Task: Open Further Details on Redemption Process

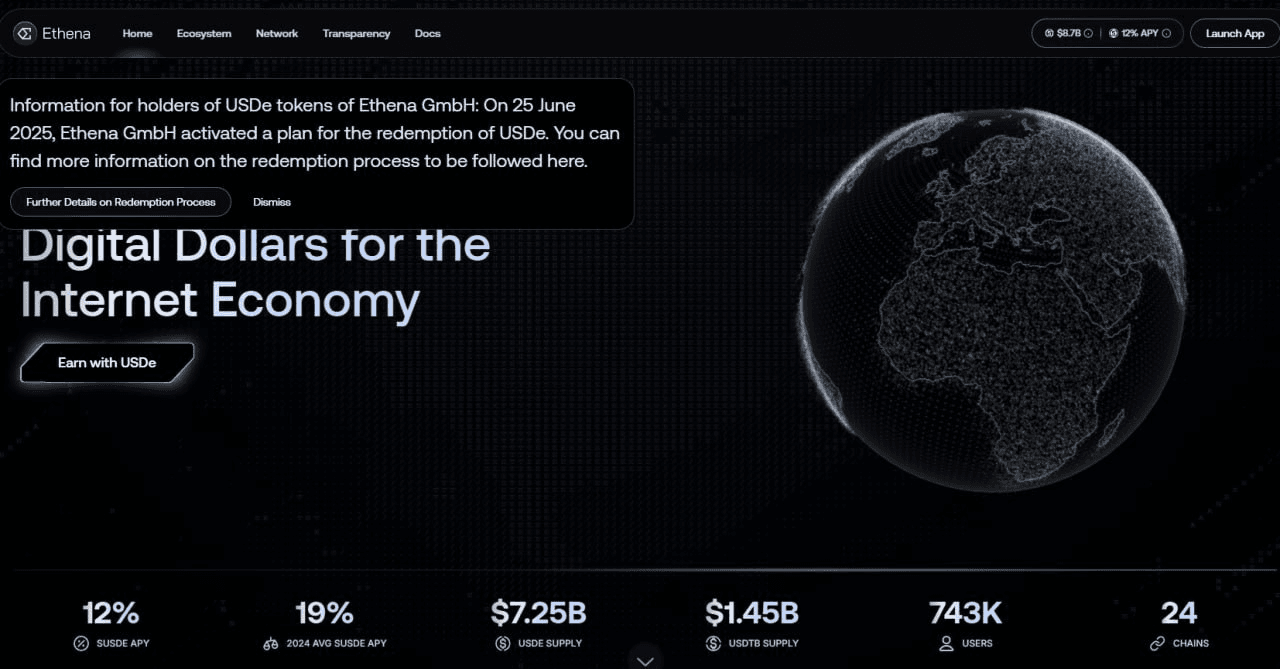Action: pyautogui.click(x=121, y=202)
